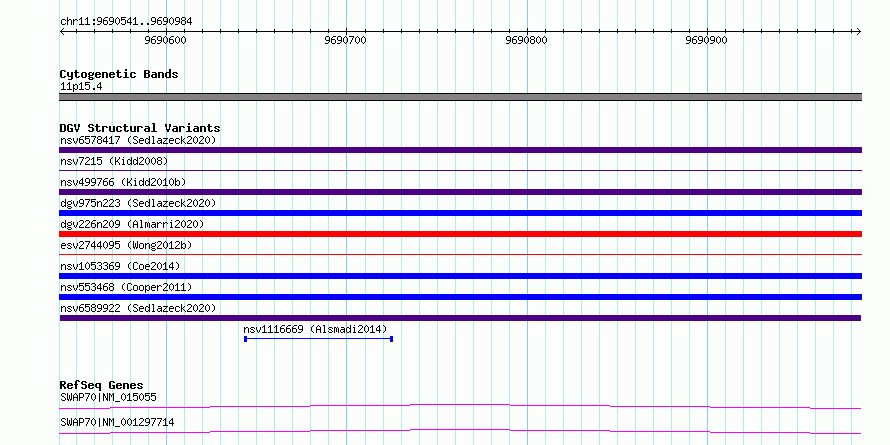This screenshot has height=445, width=890.
Task: Click the blue bar under nsv1053369
Action: coord(460,276)
